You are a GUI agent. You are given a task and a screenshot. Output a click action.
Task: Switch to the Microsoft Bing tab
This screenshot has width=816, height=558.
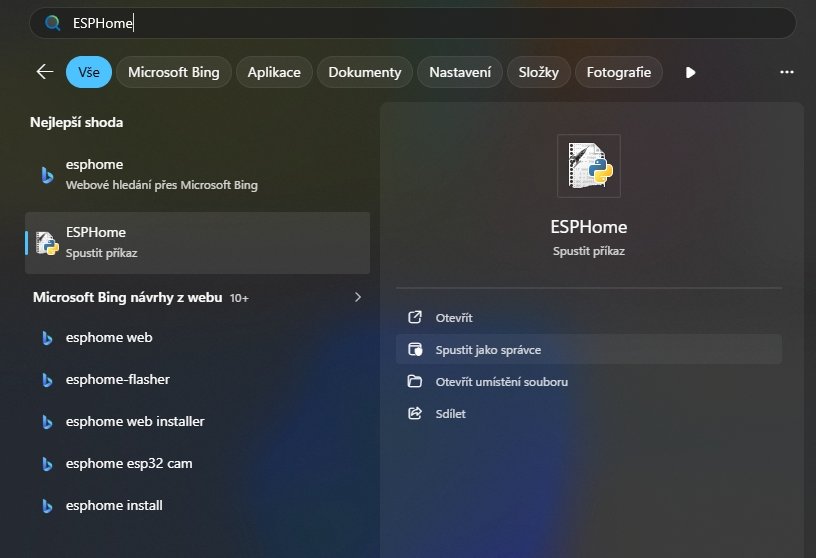[x=173, y=72]
